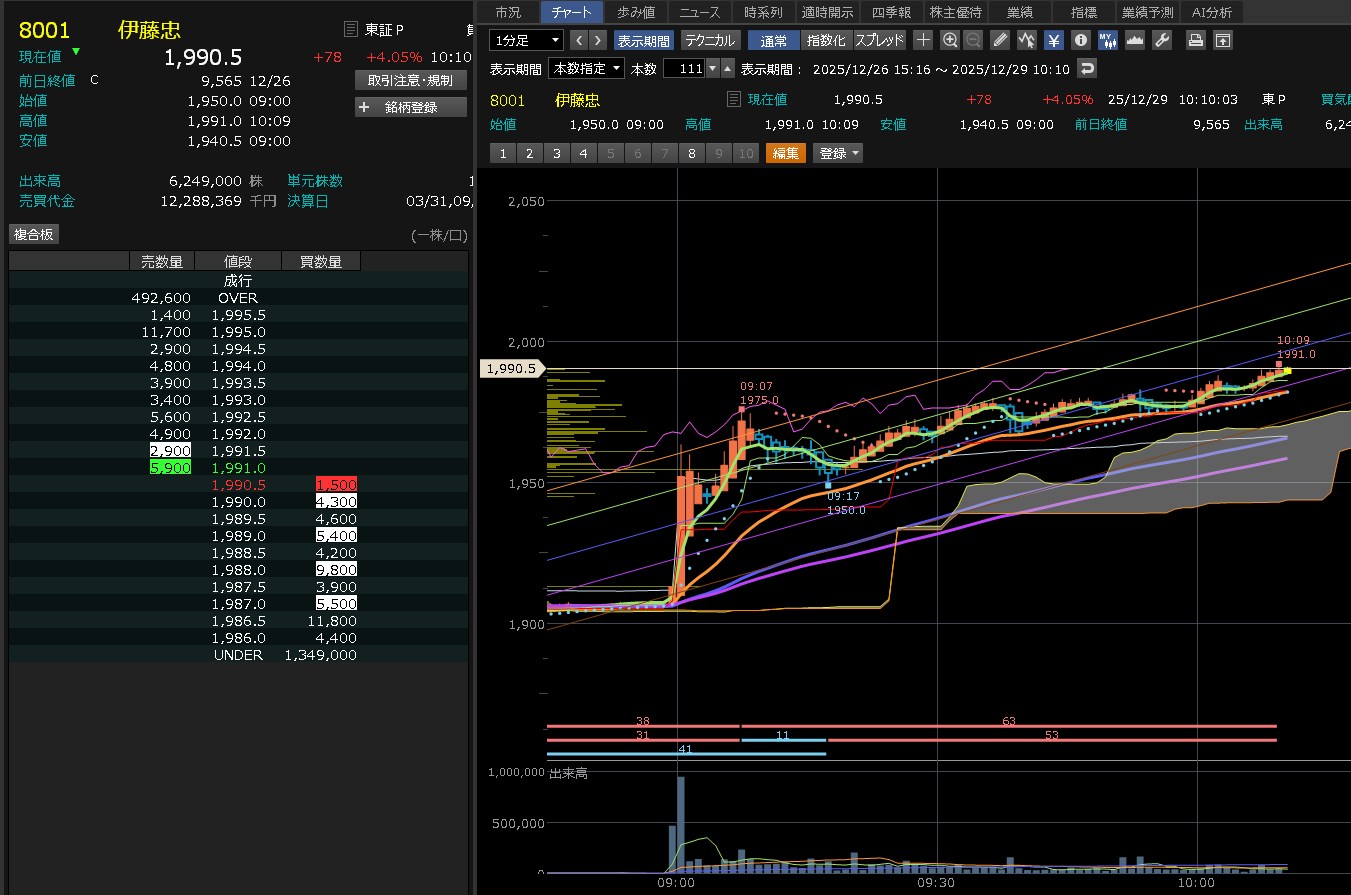The width and height of the screenshot is (1351, 895).
Task: Click the 銘柄登録 button
Action: [411, 107]
